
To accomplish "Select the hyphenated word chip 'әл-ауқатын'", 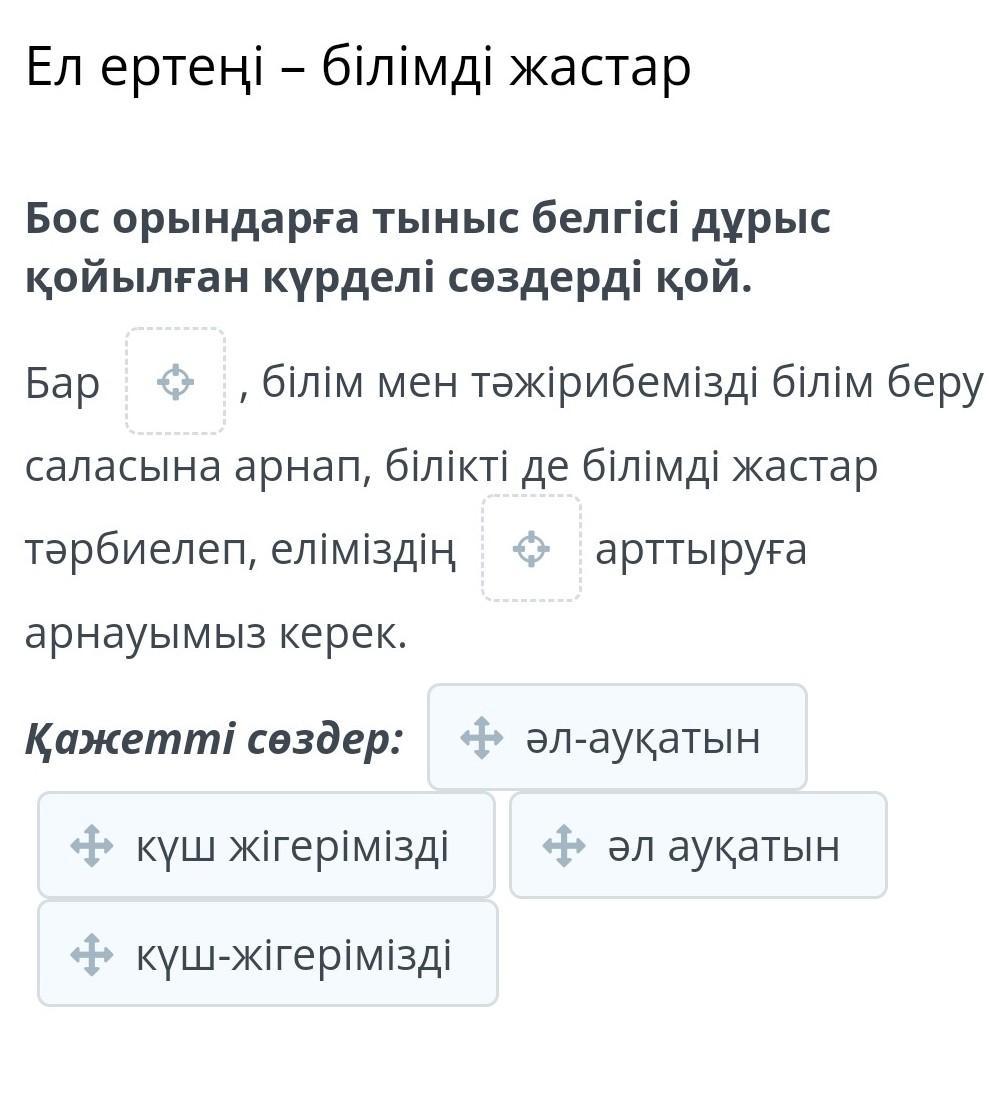I will click(617, 737).
